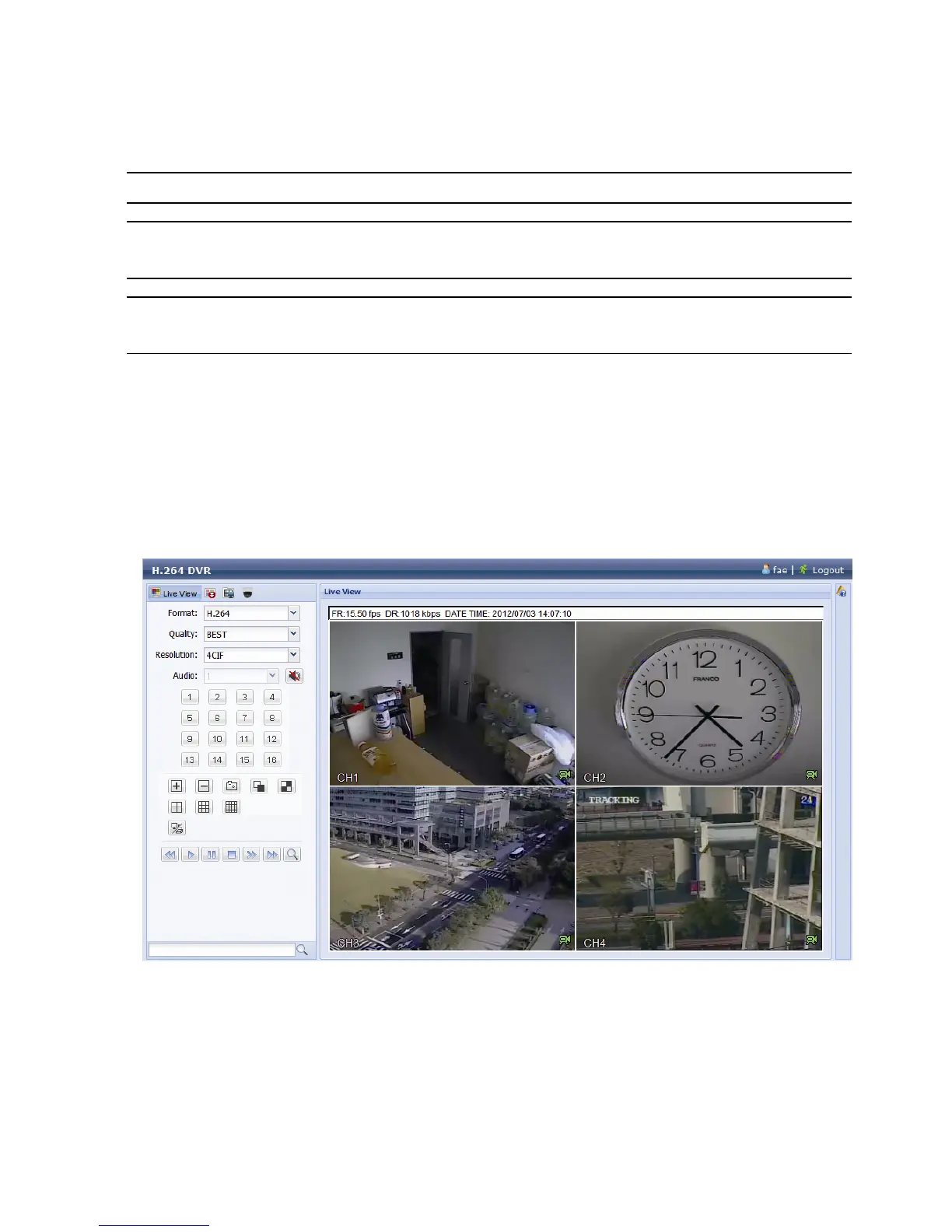Click the checkered full-screen icon
952x1232 pixels.
click(x=286, y=786)
